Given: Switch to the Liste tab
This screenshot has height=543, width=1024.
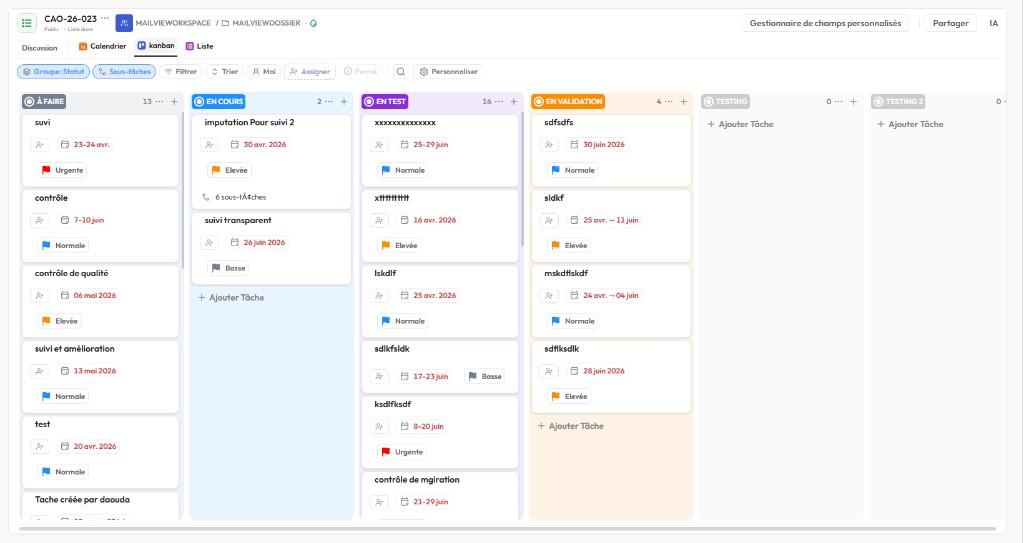Looking at the screenshot, I should [200, 46].
